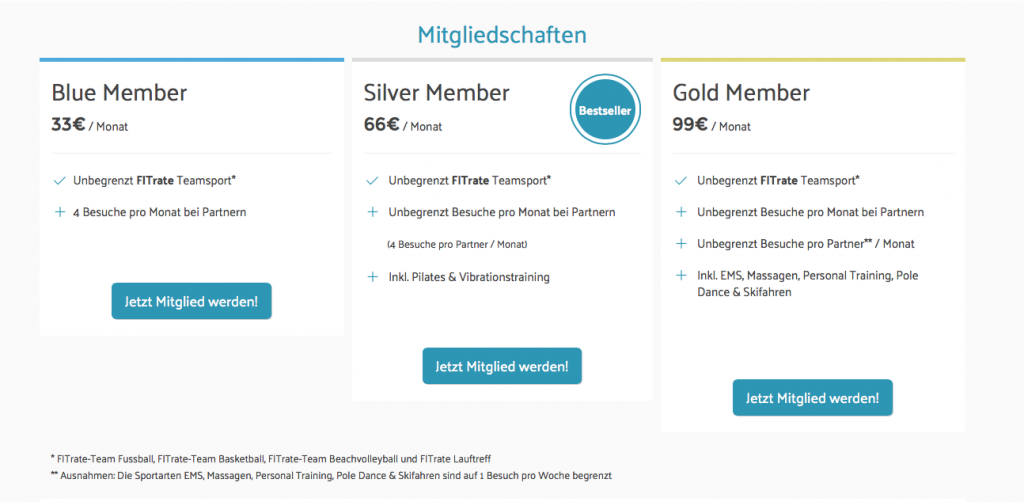Click plus icon beside 4 Besuche pro Monat
Image resolution: width=1024 pixels, height=502 pixels.
60,212
